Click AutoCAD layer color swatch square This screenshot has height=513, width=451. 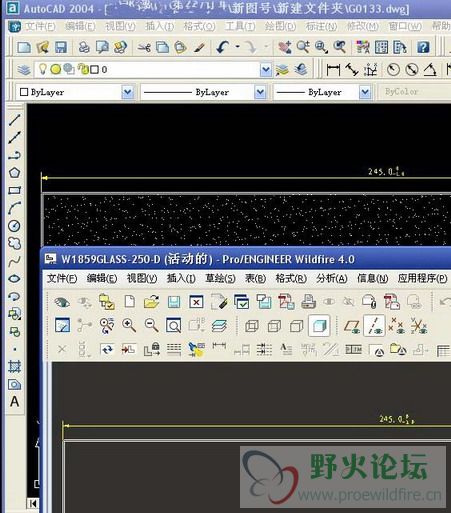(x=94, y=69)
